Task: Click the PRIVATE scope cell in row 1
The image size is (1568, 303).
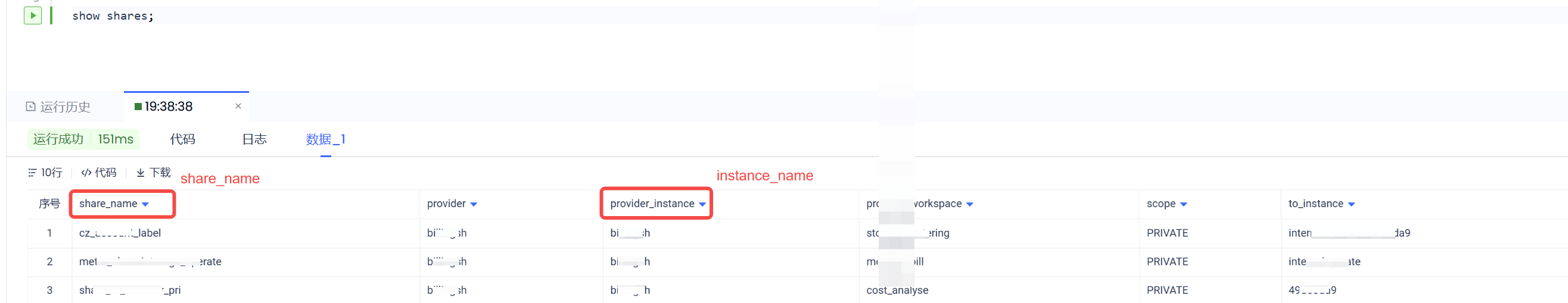Action: point(1167,233)
